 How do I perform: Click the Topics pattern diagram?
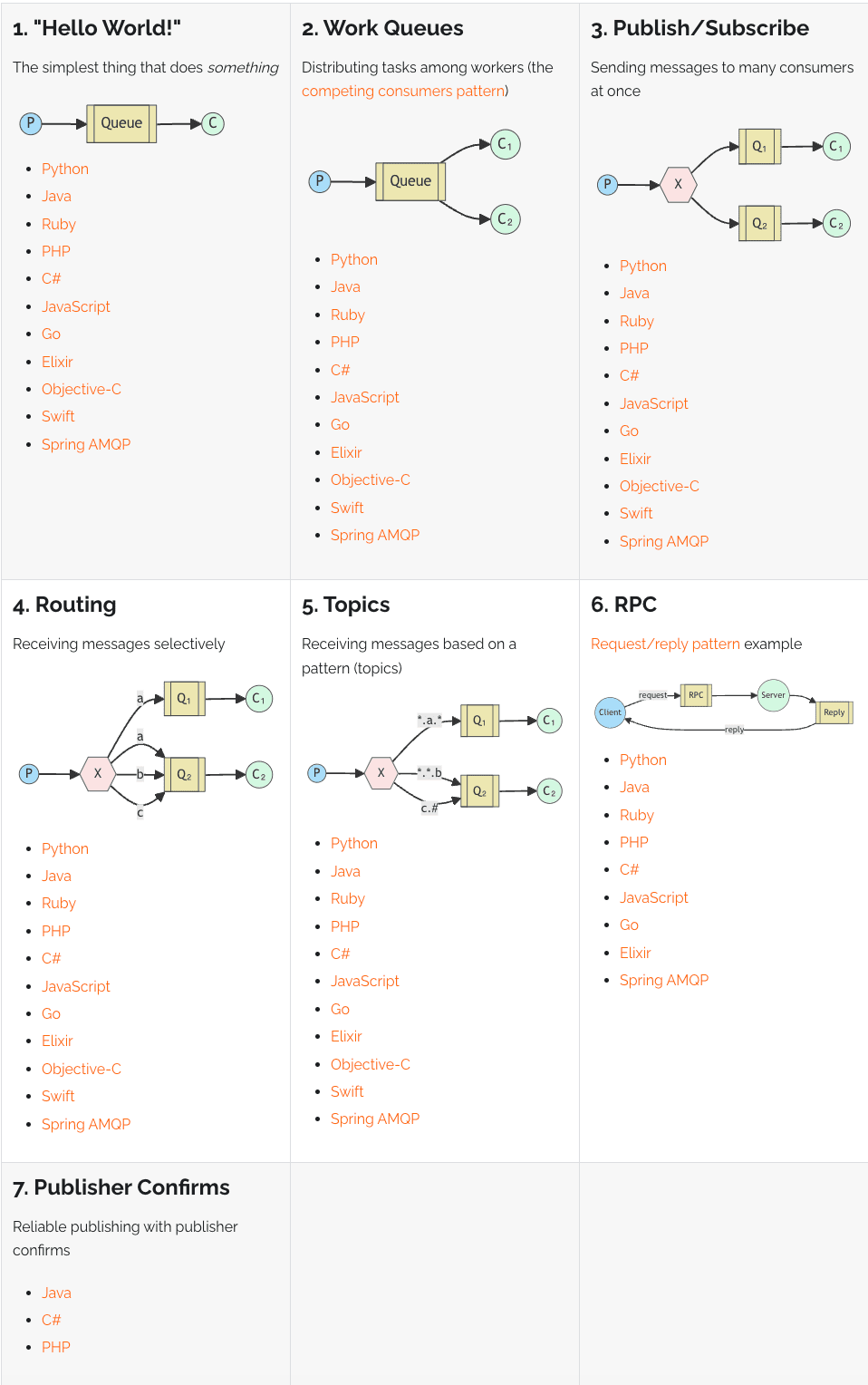coord(435,760)
